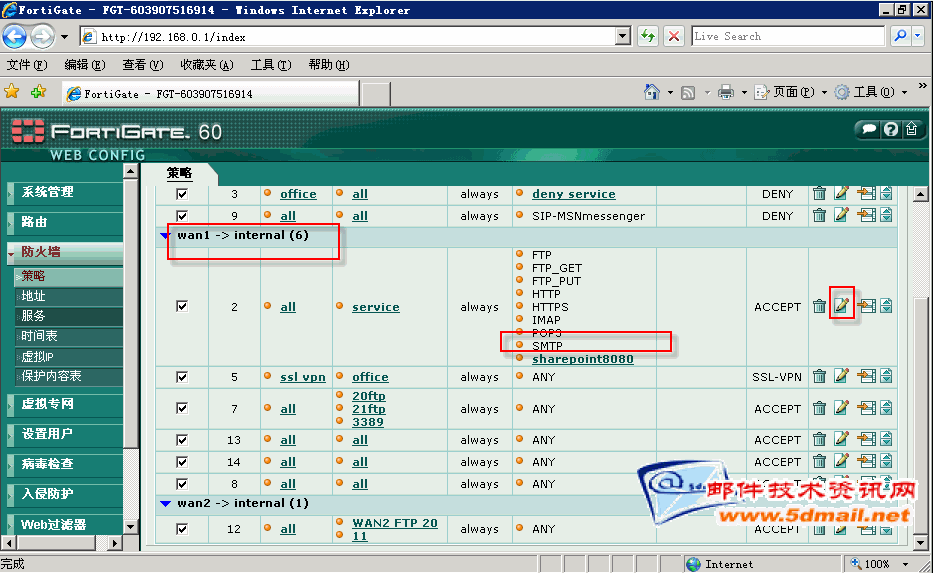Open the address bar URL dropdown
This screenshot has height=573, width=933.
(623, 36)
